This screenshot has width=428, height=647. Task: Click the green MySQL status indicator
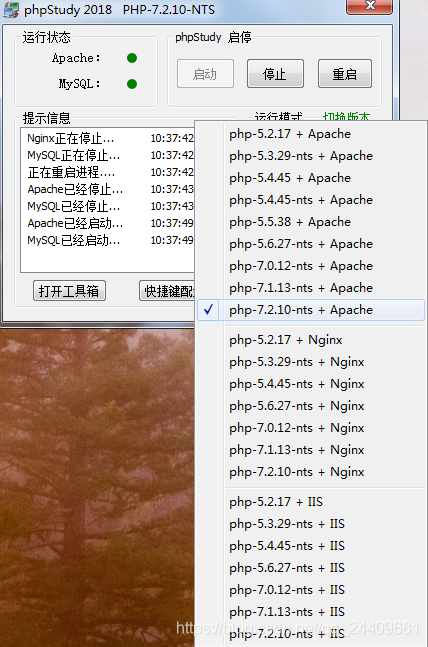pos(132,84)
